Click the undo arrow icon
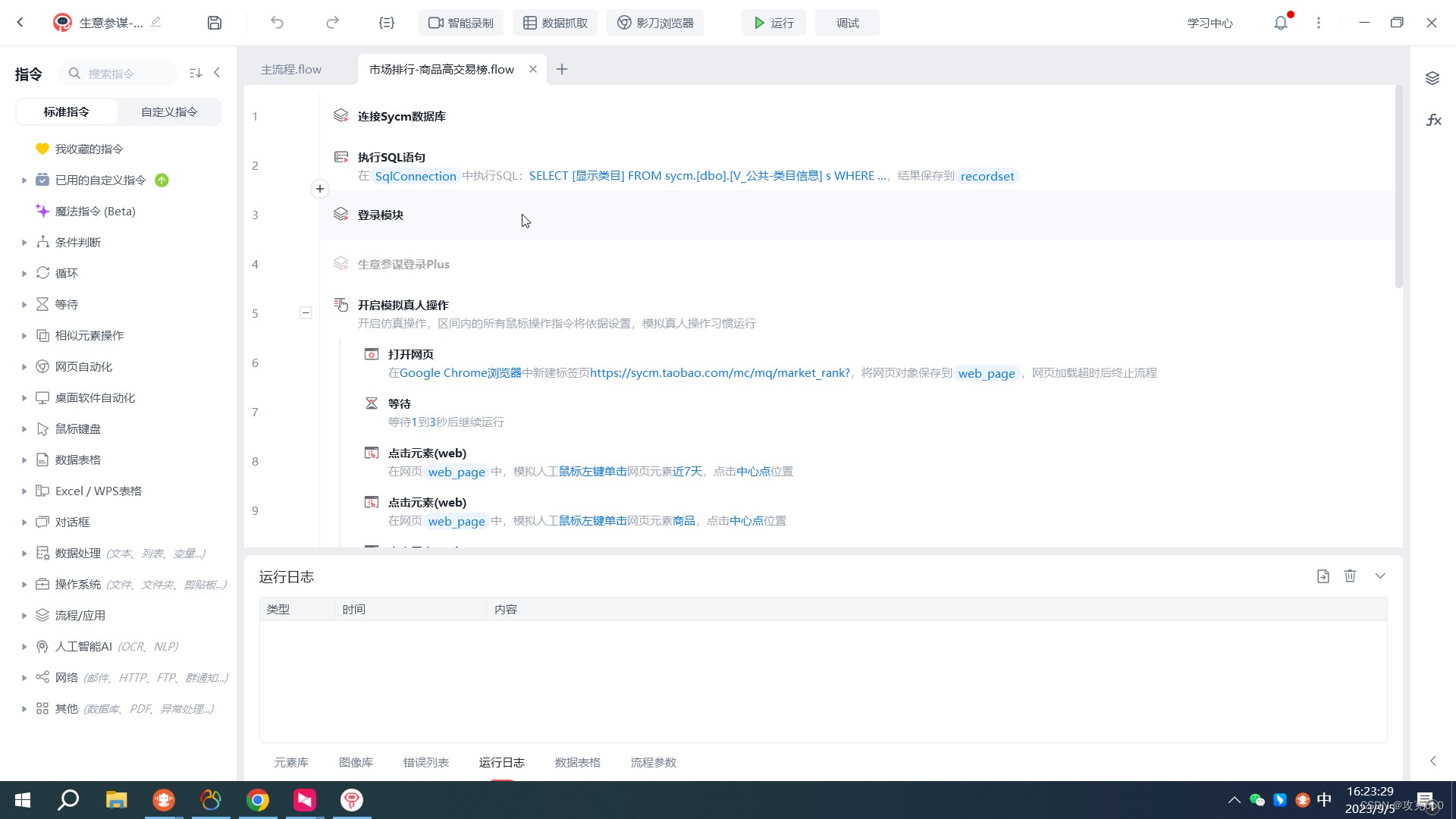The width and height of the screenshot is (1456, 819). click(x=277, y=23)
